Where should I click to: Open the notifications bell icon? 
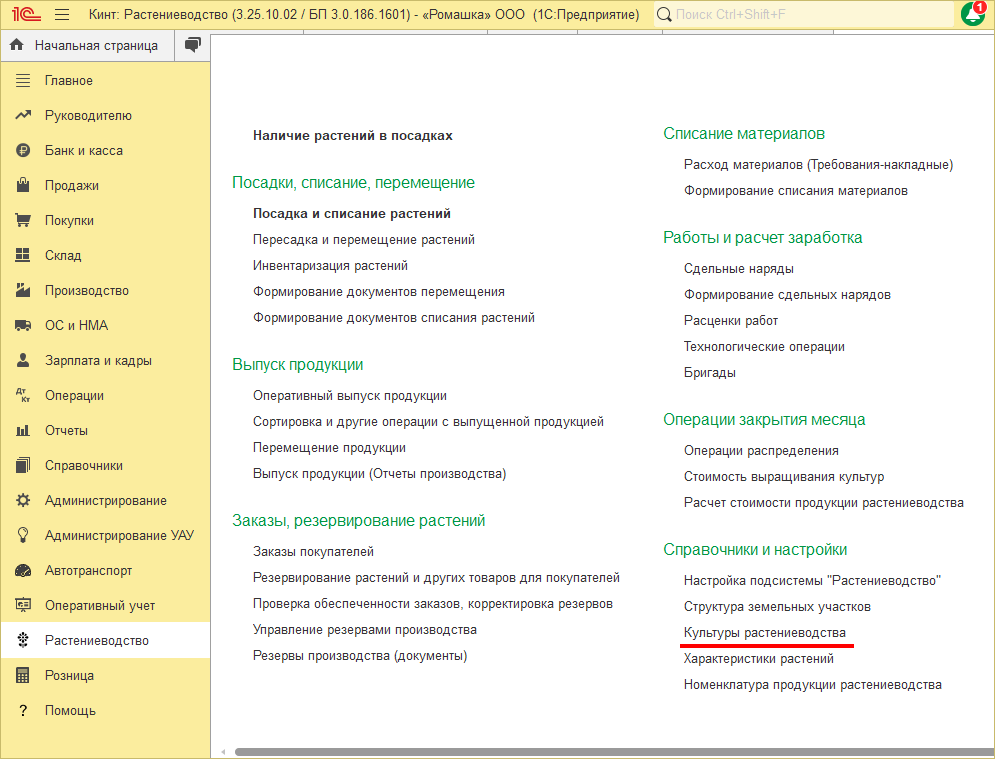tap(972, 15)
